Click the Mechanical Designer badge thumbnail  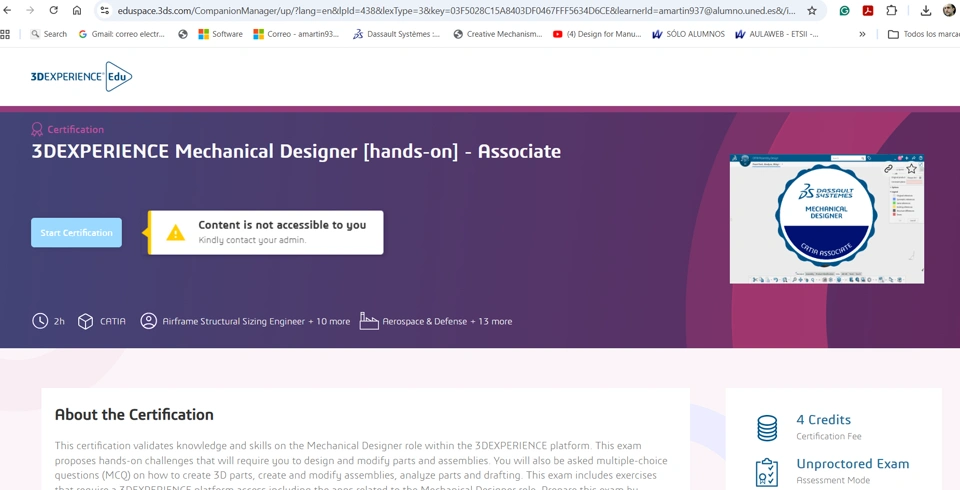pyautogui.click(x=827, y=219)
